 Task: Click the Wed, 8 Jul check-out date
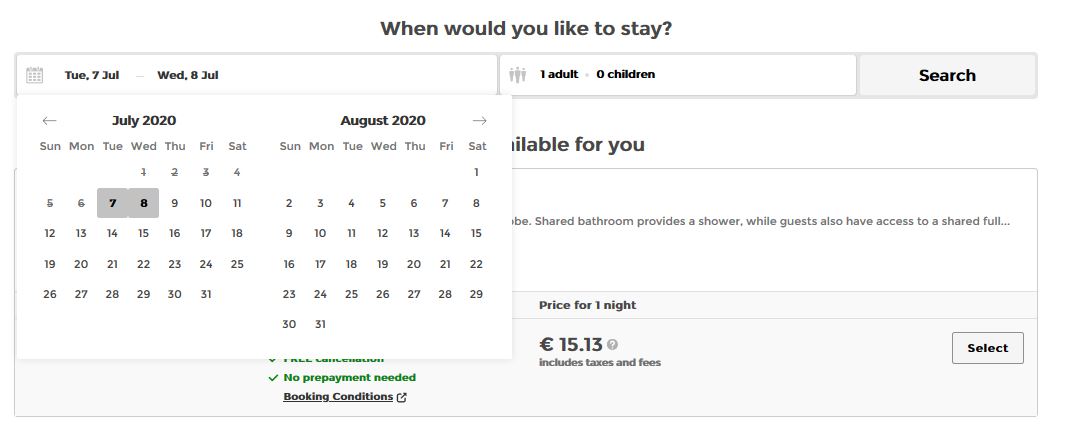[188, 75]
